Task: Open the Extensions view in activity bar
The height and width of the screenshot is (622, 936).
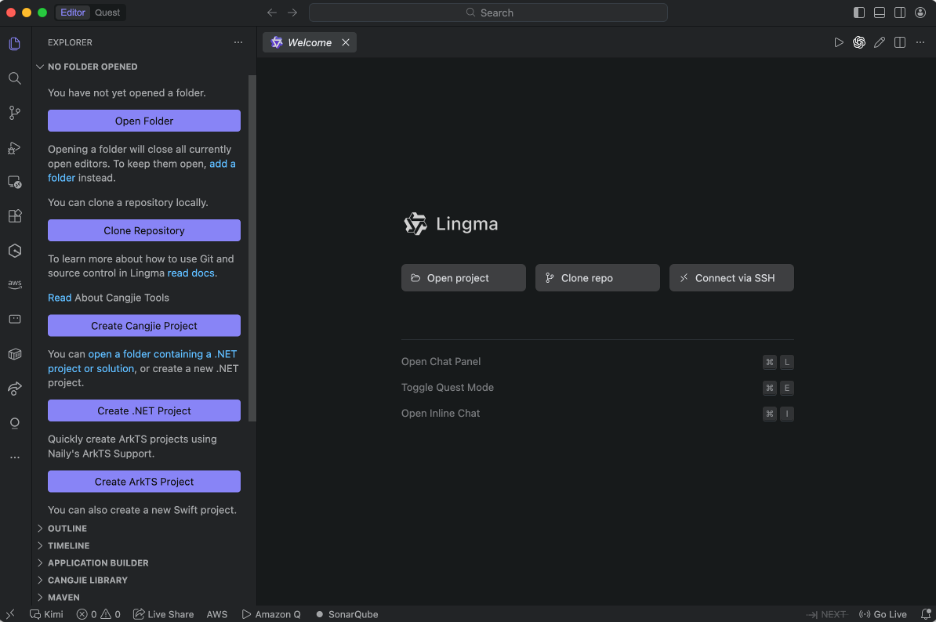Action: click(x=15, y=216)
